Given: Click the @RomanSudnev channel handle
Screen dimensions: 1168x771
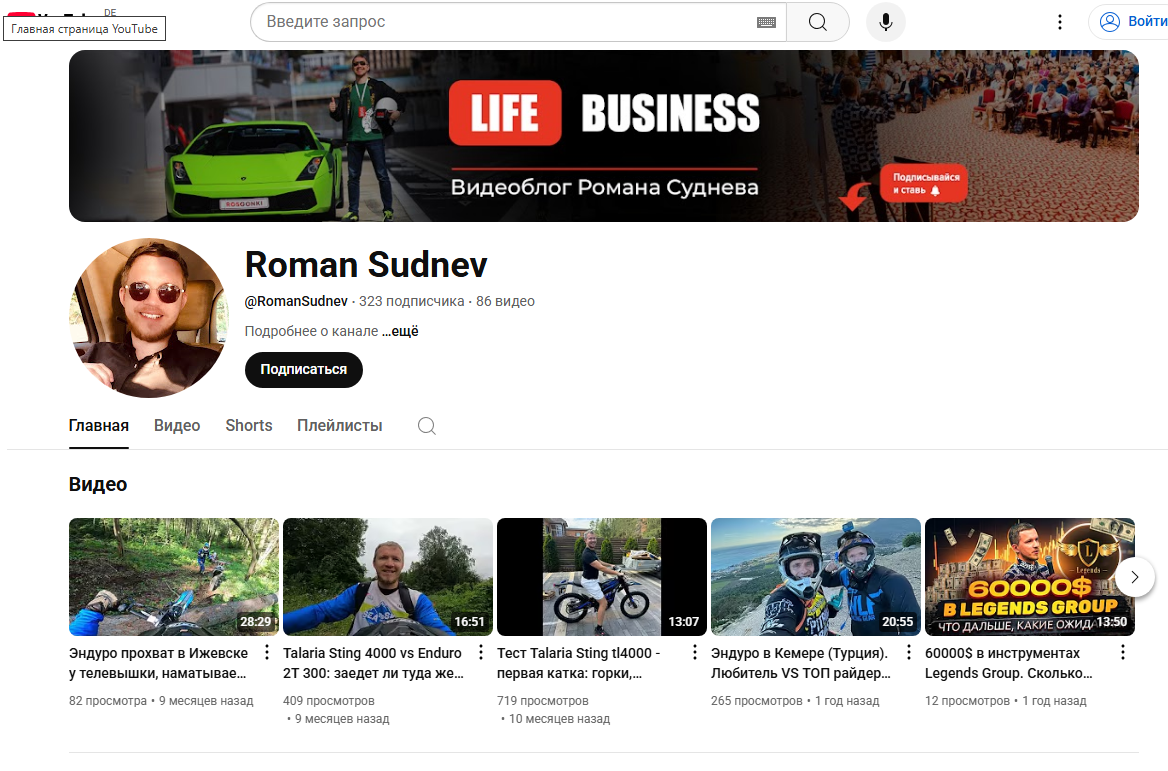Looking at the screenshot, I should tap(296, 301).
